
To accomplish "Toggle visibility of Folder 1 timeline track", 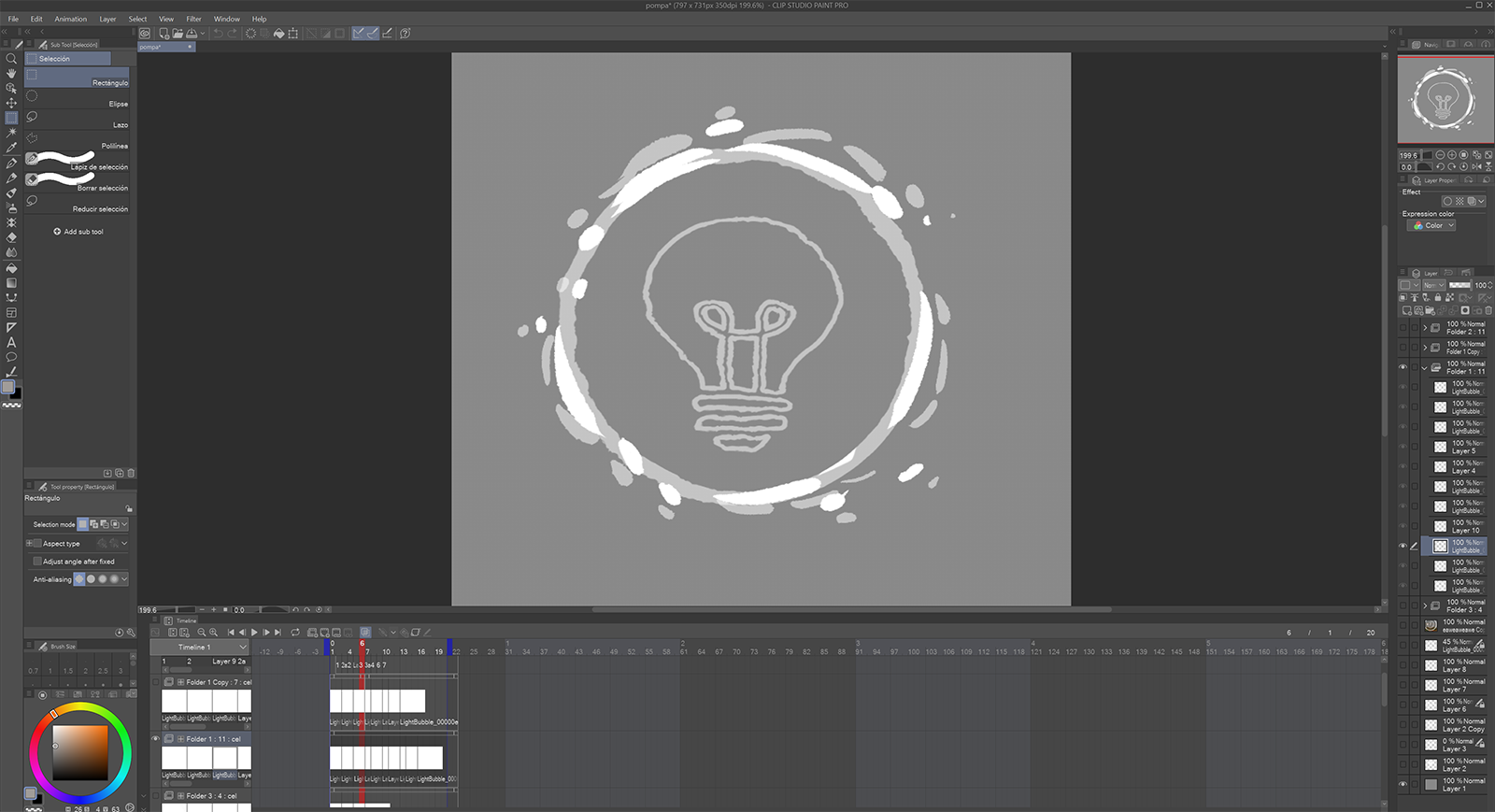I will point(156,738).
